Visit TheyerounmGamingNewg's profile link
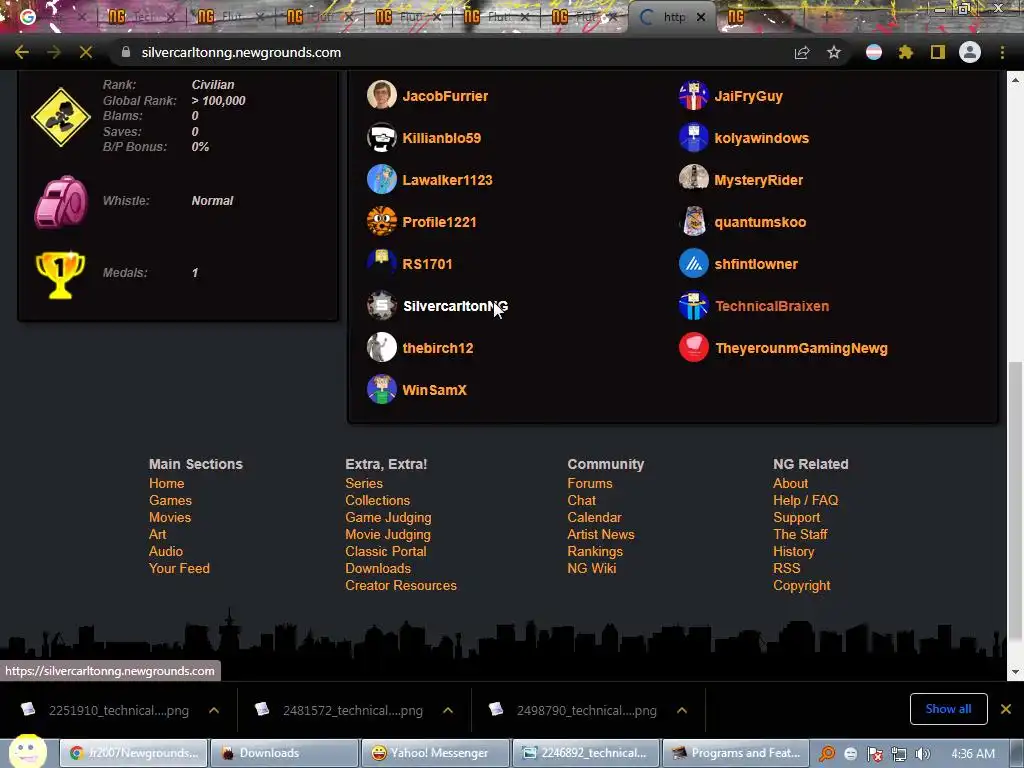Screen dimensions: 1024x768 tap(801, 348)
